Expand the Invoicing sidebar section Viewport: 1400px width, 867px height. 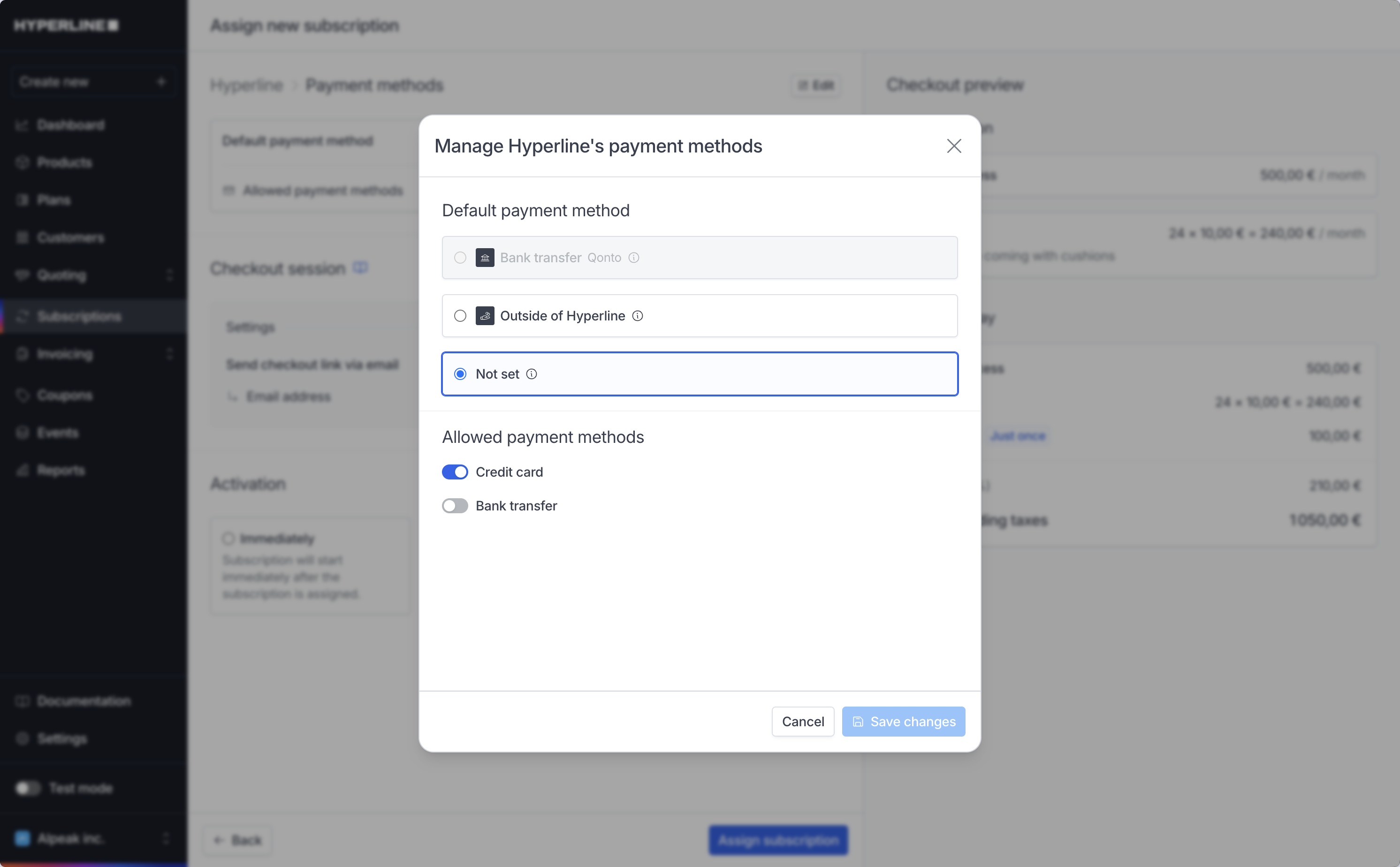170,354
